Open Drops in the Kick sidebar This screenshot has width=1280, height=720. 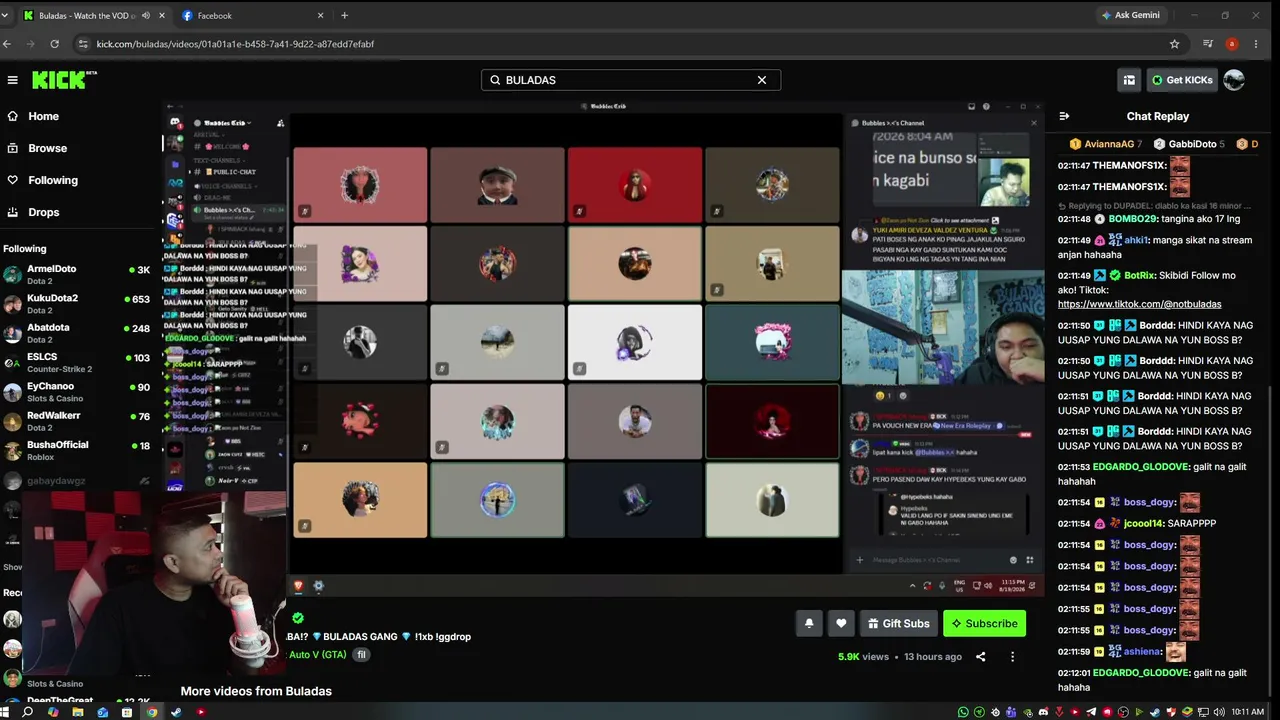33,212
